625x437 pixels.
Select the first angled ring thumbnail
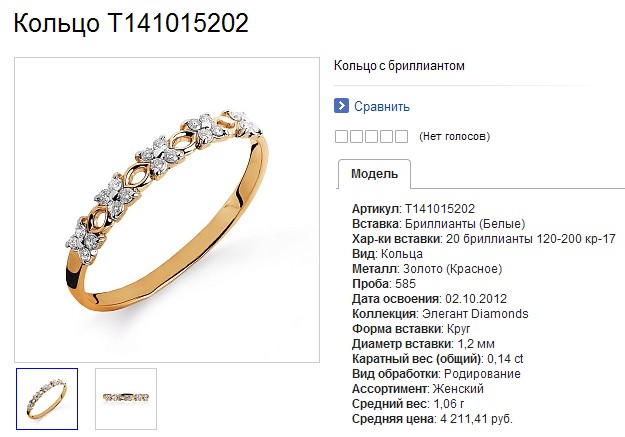(47, 399)
